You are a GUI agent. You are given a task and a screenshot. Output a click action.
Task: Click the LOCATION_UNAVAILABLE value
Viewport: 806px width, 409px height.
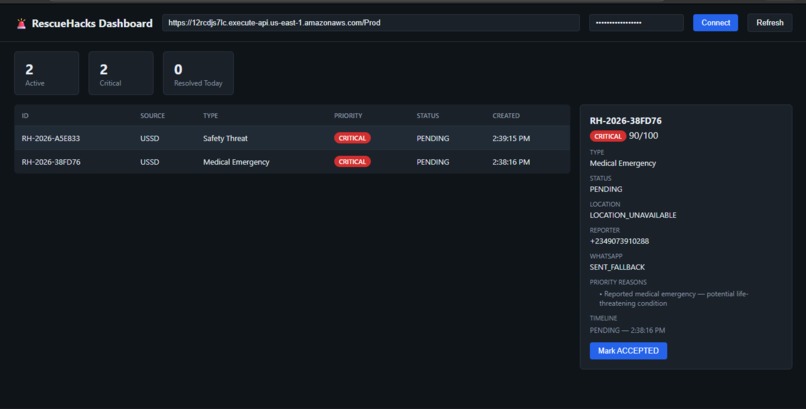(x=633, y=215)
